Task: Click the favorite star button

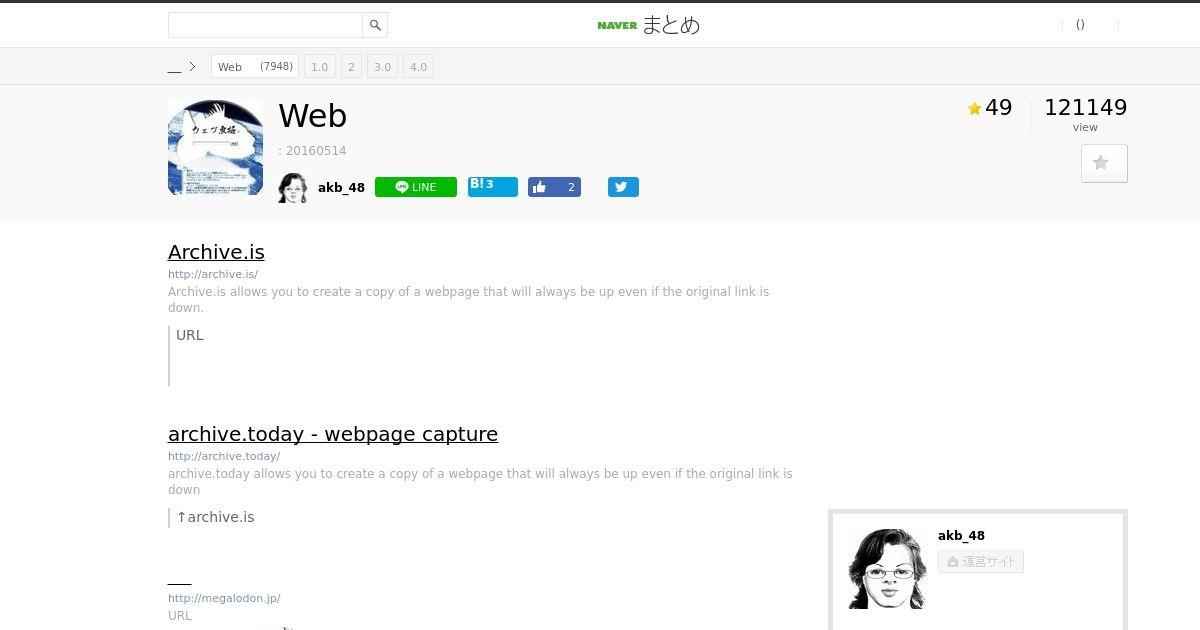Action: [x=1104, y=163]
